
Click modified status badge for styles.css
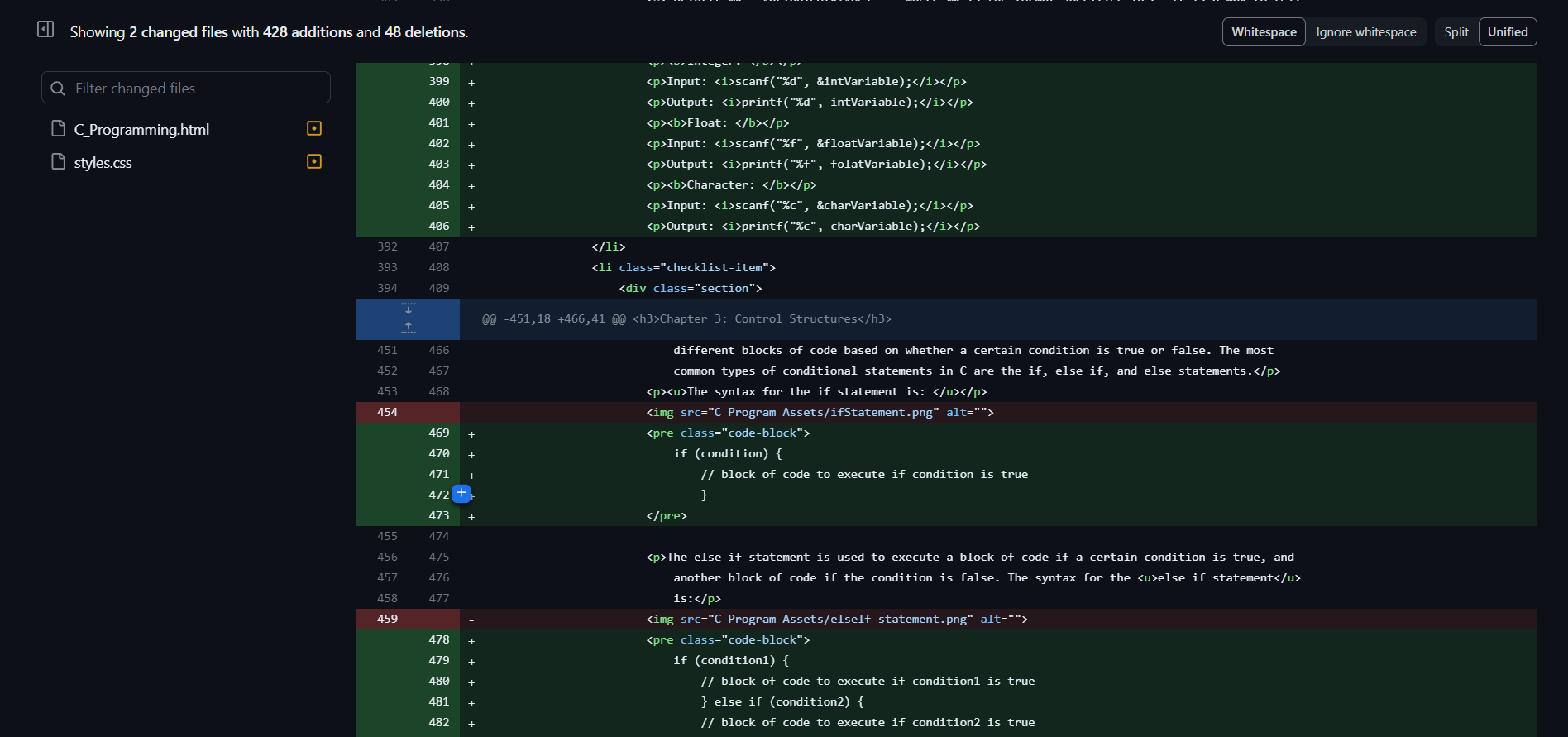pyautogui.click(x=314, y=161)
